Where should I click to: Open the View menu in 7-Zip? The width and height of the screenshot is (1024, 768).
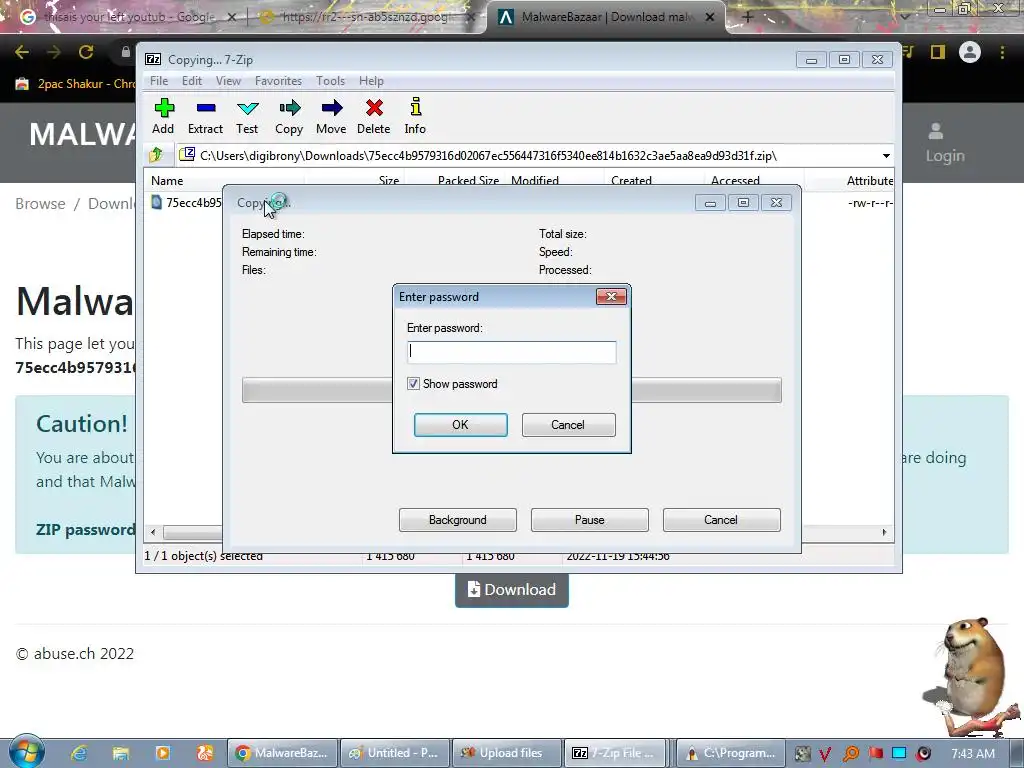click(x=228, y=80)
